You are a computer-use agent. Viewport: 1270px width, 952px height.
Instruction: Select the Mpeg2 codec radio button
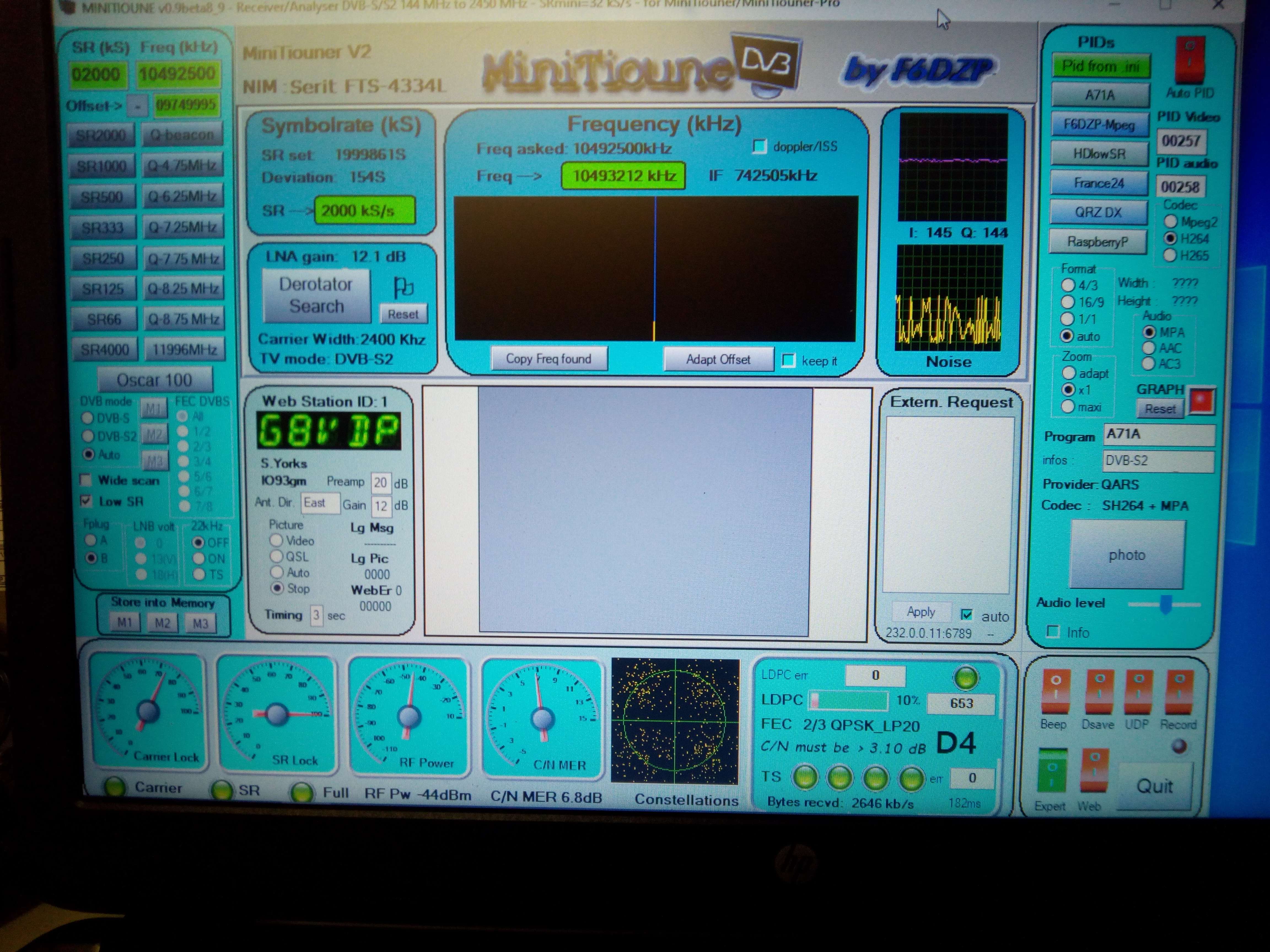pyautogui.click(x=1170, y=221)
